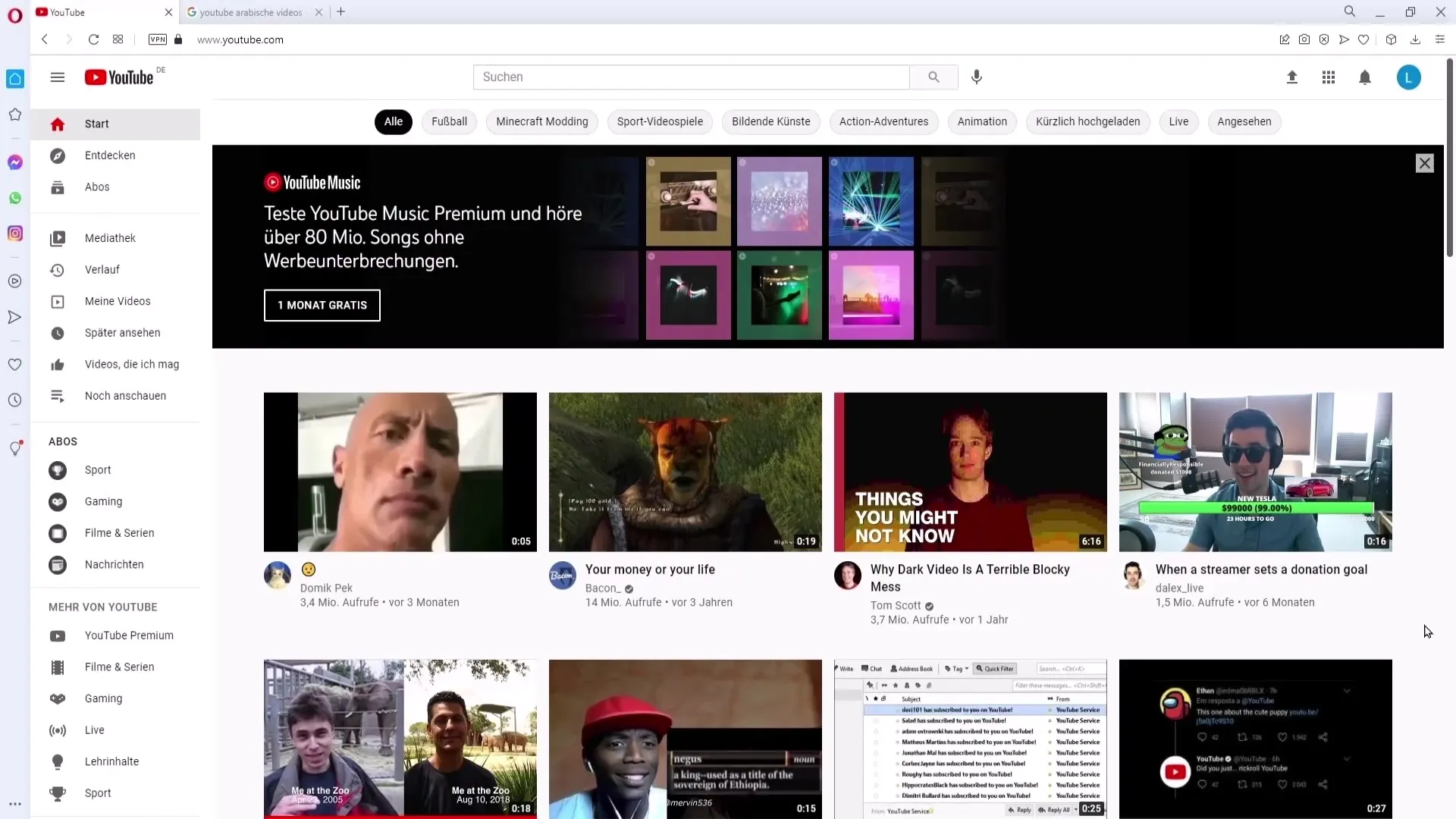This screenshot has height=819, width=1456.
Task: Play the 'Me at the Zoo' thumbnail
Action: [x=400, y=739]
